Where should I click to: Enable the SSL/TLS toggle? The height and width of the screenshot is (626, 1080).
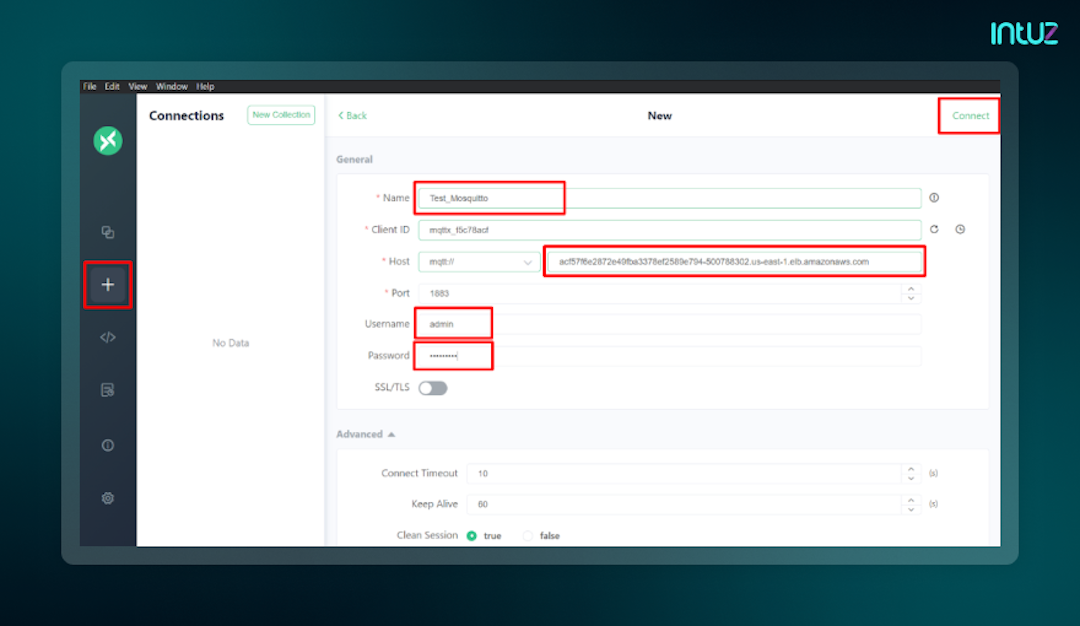click(x=433, y=387)
